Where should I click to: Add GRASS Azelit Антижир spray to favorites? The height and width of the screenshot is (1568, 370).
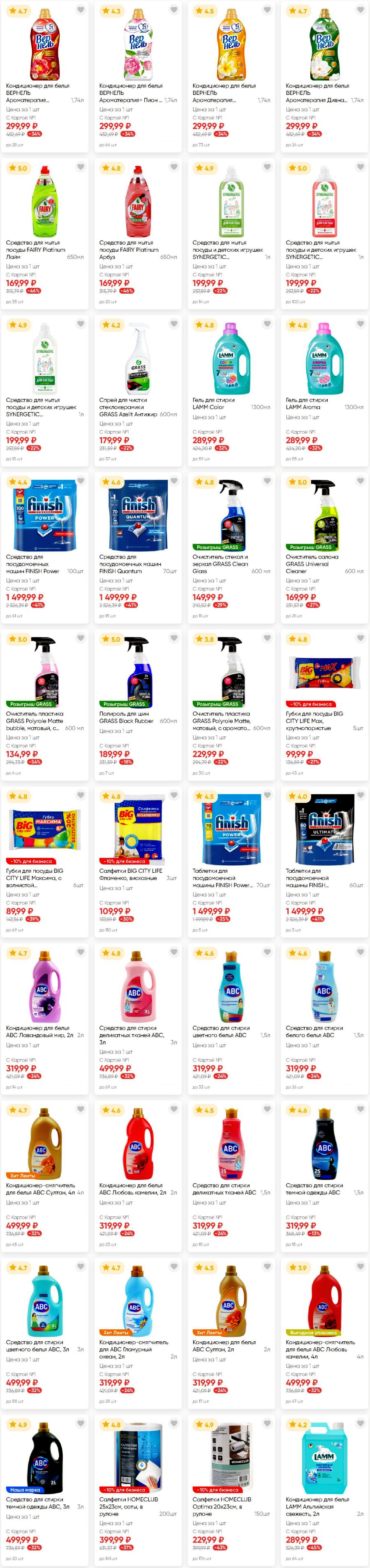click(174, 324)
